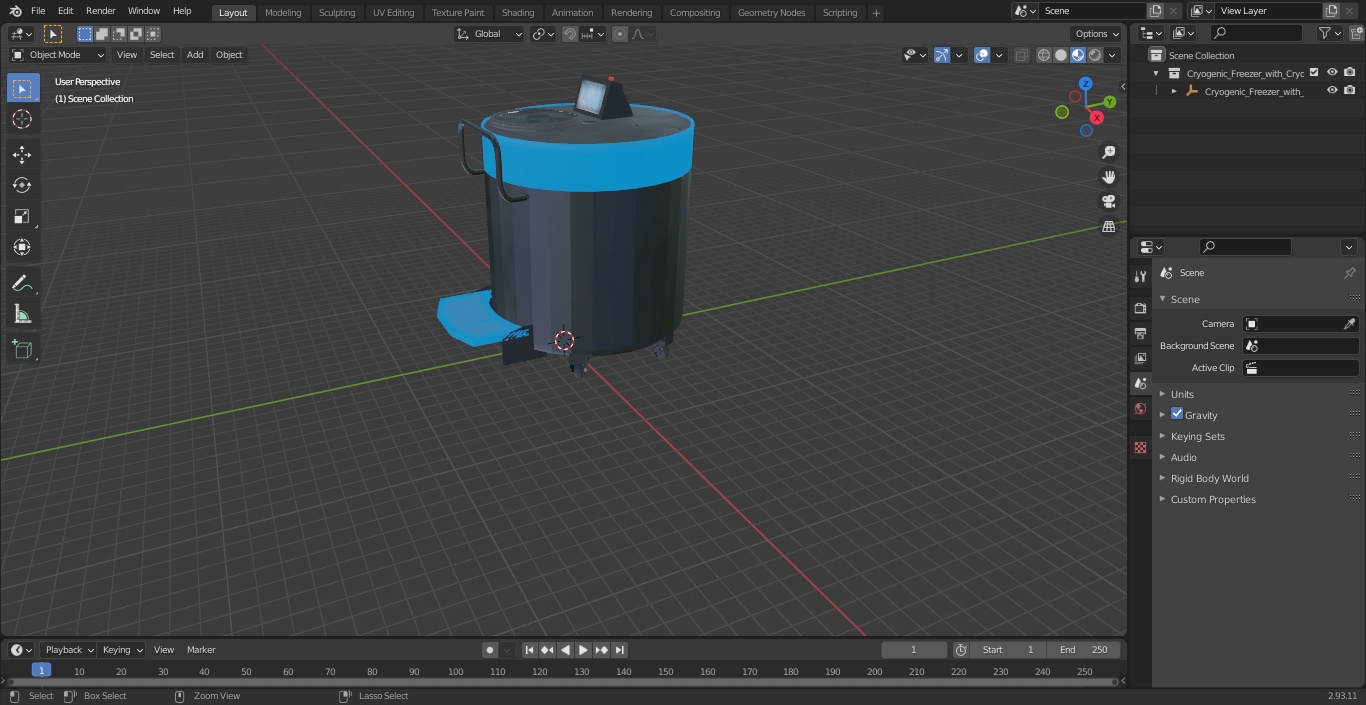Screen dimensions: 1366x705
Task: Click frame 100 on the timeline ruler
Action: (x=456, y=671)
